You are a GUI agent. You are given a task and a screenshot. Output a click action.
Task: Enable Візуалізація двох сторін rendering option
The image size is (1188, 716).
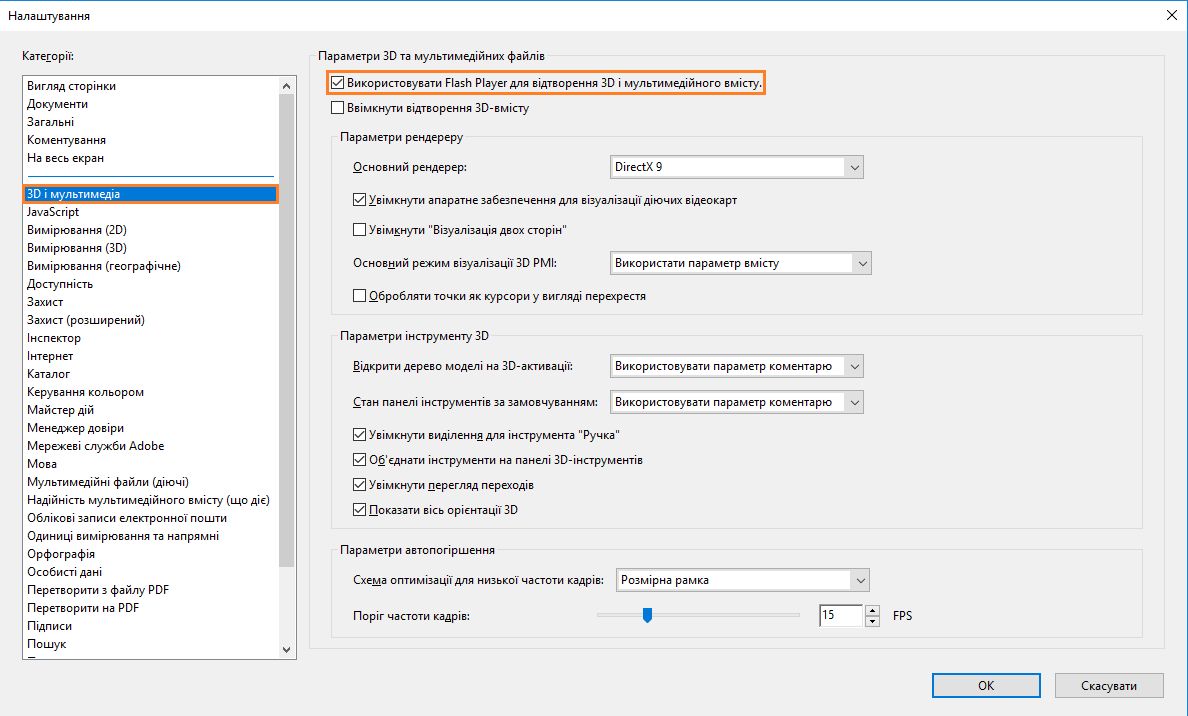(x=358, y=230)
